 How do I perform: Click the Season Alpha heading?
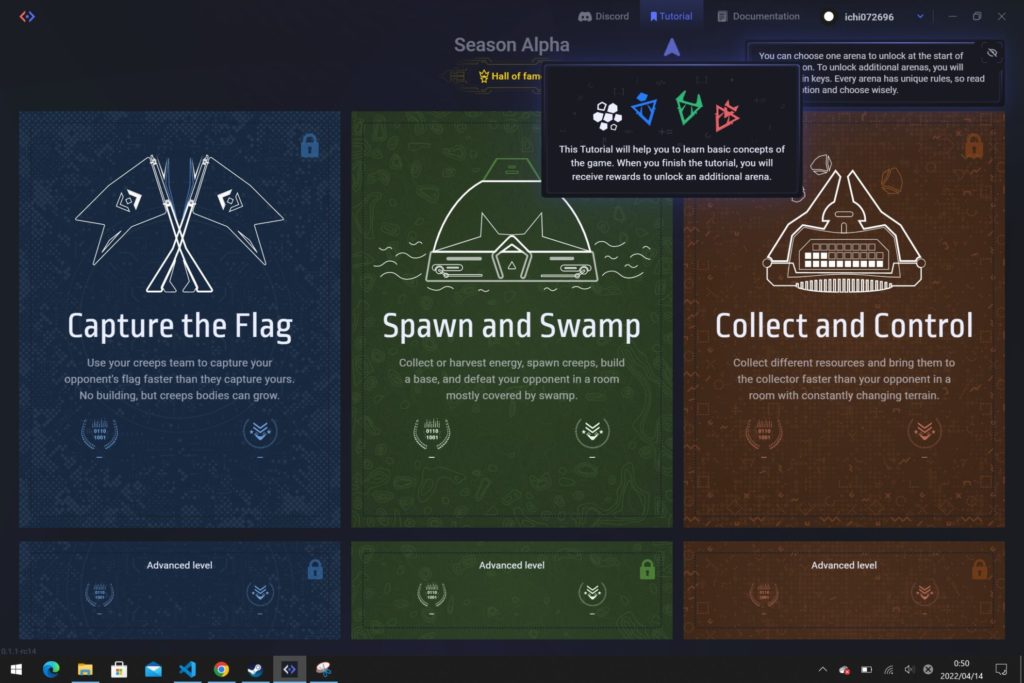point(511,45)
